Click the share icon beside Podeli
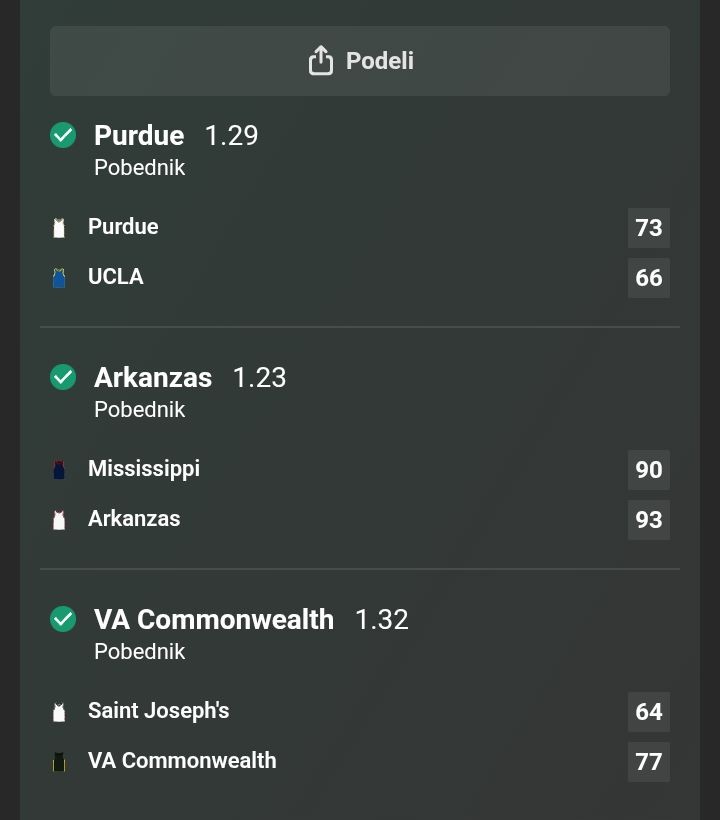This screenshot has width=720, height=820. point(320,61)
